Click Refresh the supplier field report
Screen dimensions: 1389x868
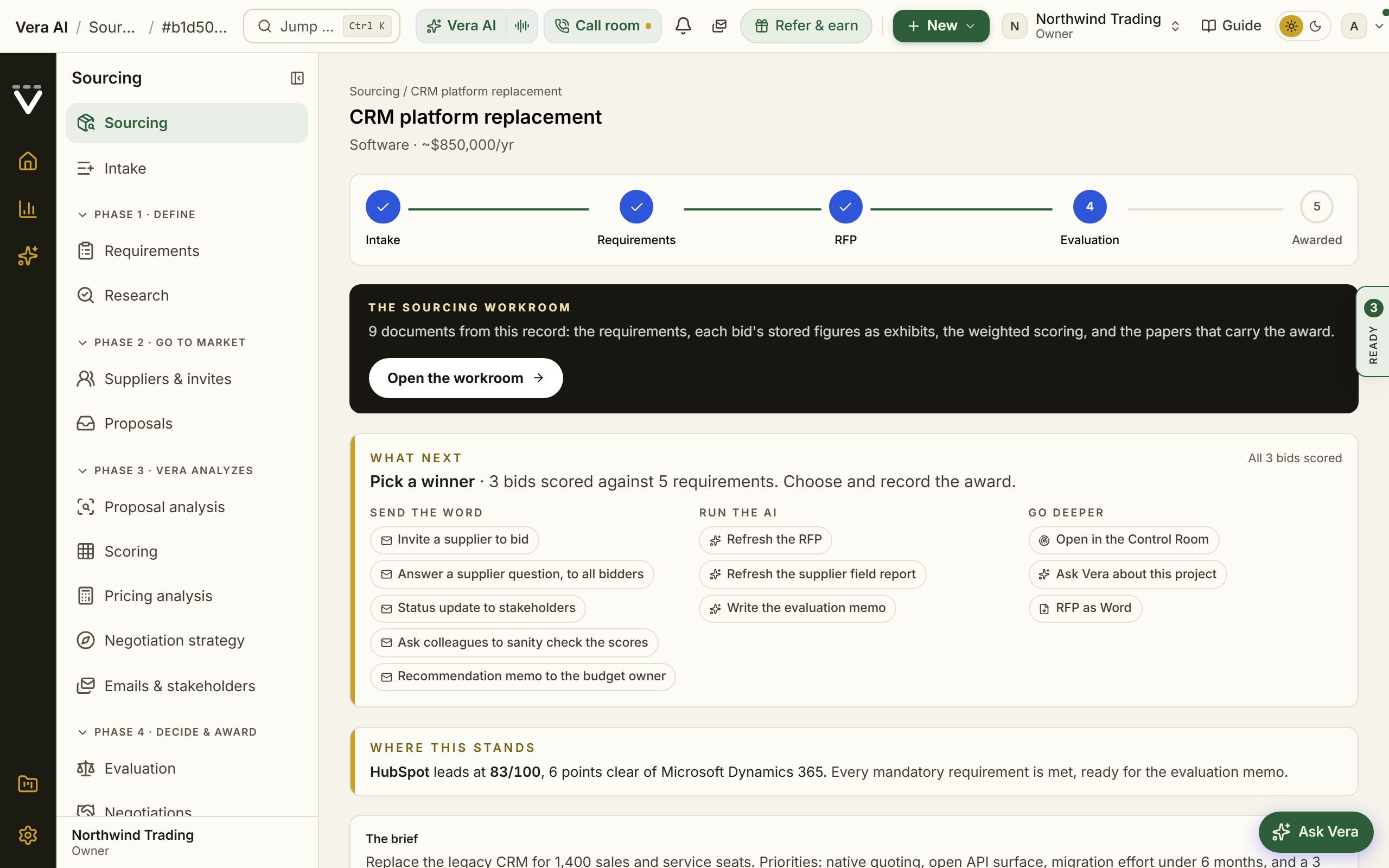(812, 575)
